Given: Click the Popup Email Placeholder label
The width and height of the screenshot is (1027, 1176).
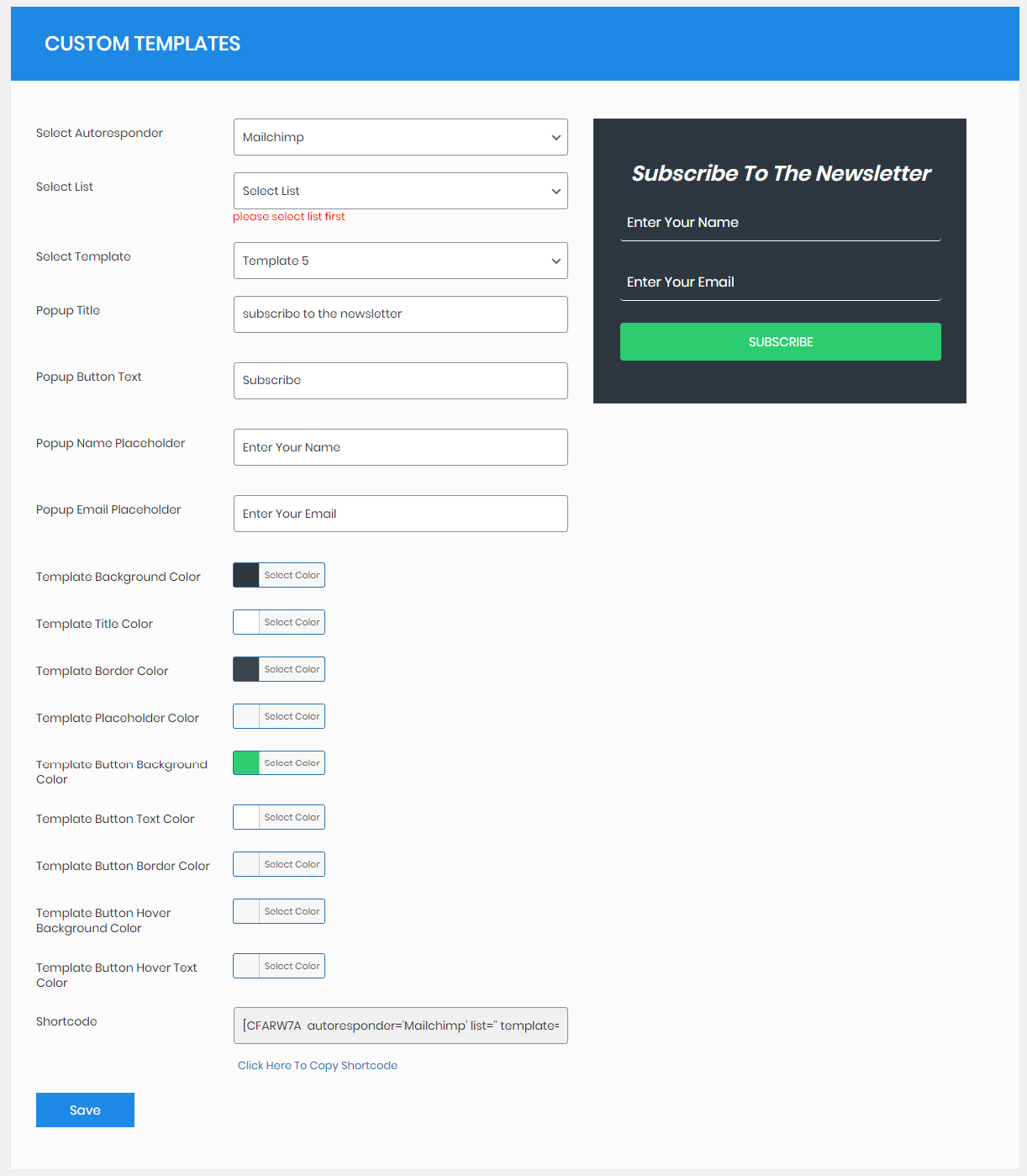Looking at the screenshot, I should tap(108, 509).
